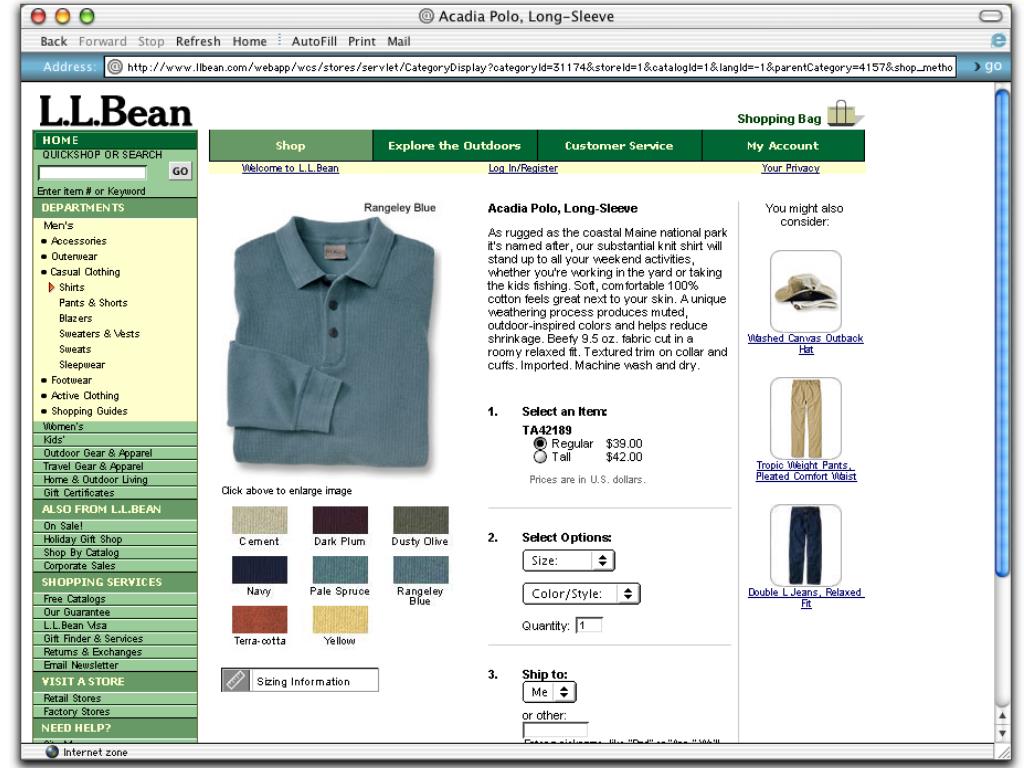Screen dimensions: 1024x768
Task: Select the Tall $42.00 radio button
Action: [540, 457]
